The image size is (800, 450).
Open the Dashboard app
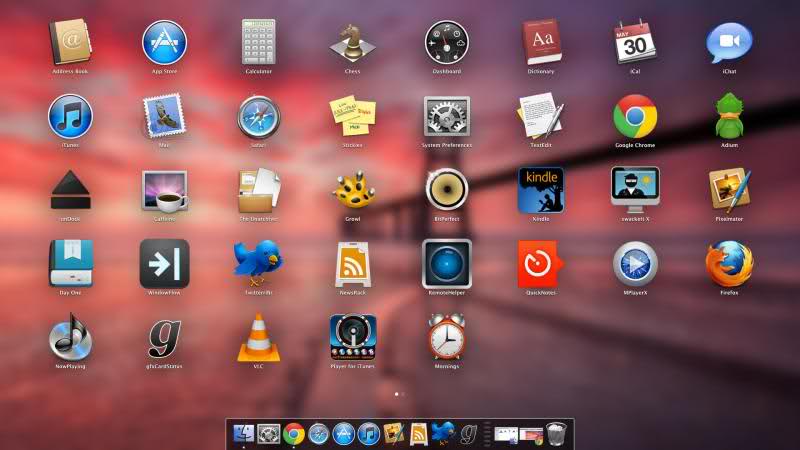[446, 42]
